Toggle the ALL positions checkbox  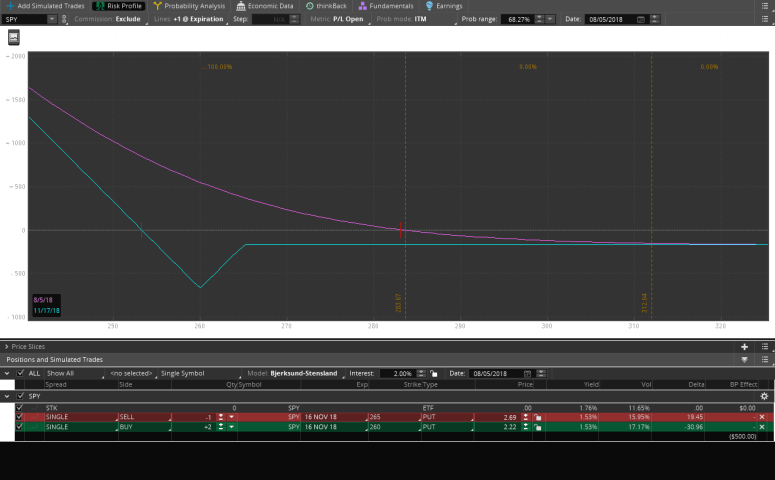[20, 373]
